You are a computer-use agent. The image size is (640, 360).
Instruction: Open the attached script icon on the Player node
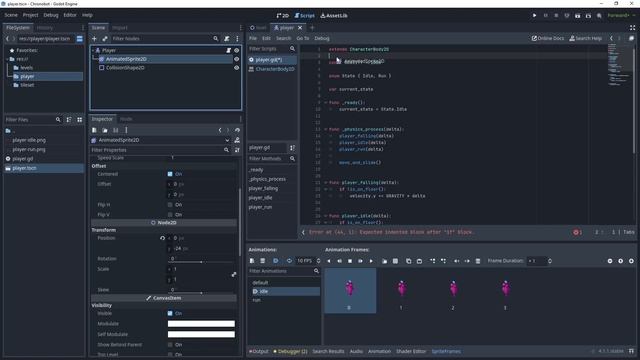pyautogui.click(x=229, y=50)
